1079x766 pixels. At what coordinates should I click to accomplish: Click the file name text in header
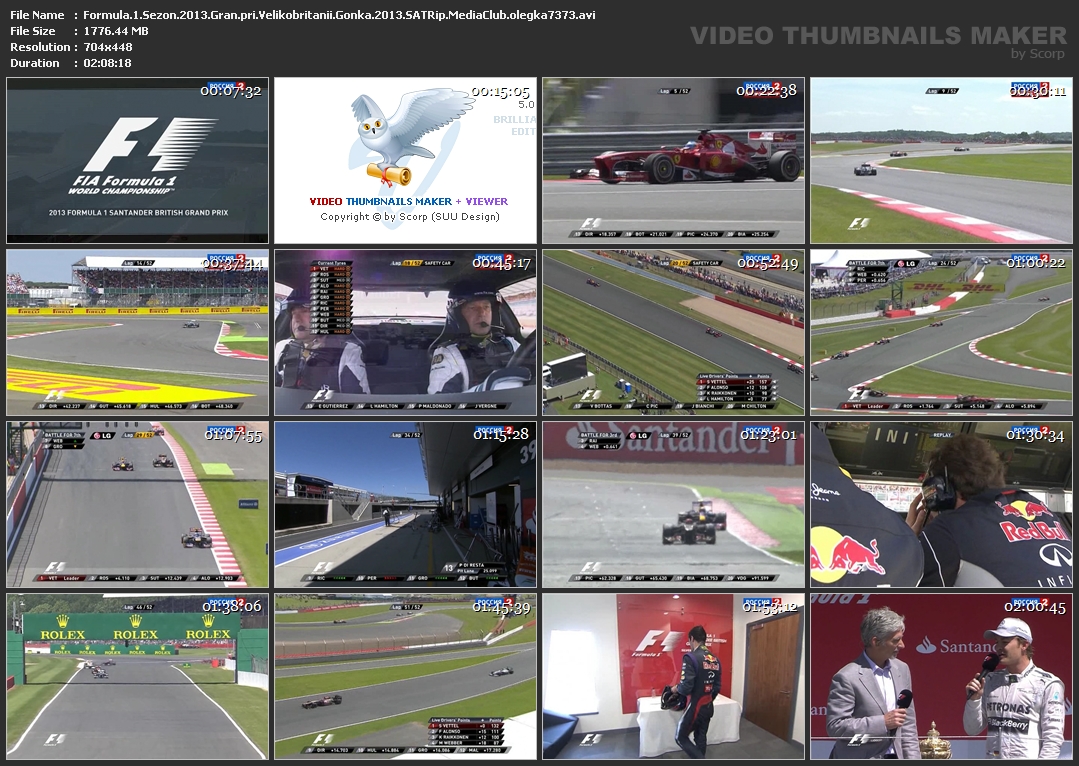pos(339,15)
